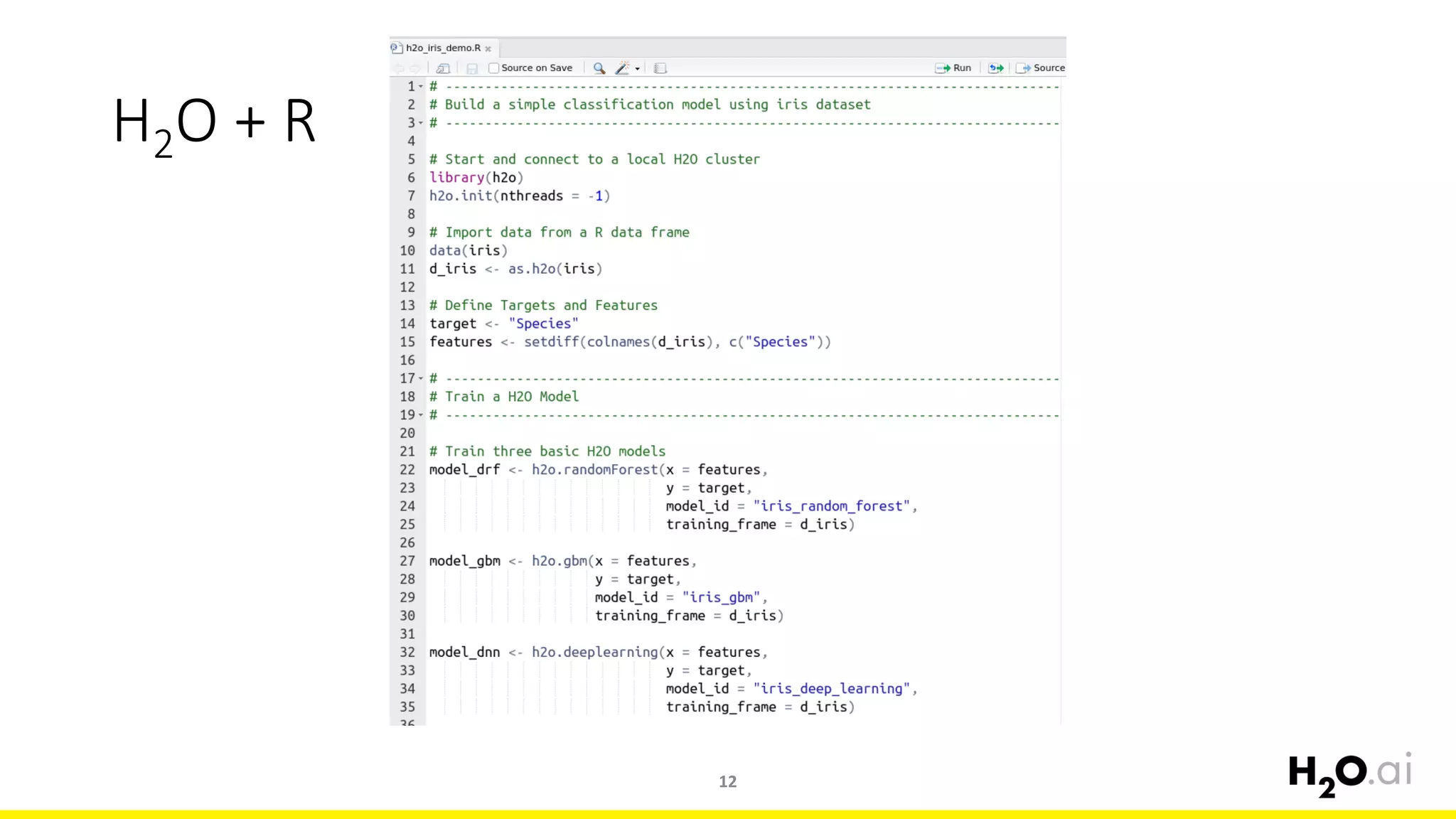The image size is (1456, 819).
Task: Collapse the code section at line 1
Action: point(421,87)
